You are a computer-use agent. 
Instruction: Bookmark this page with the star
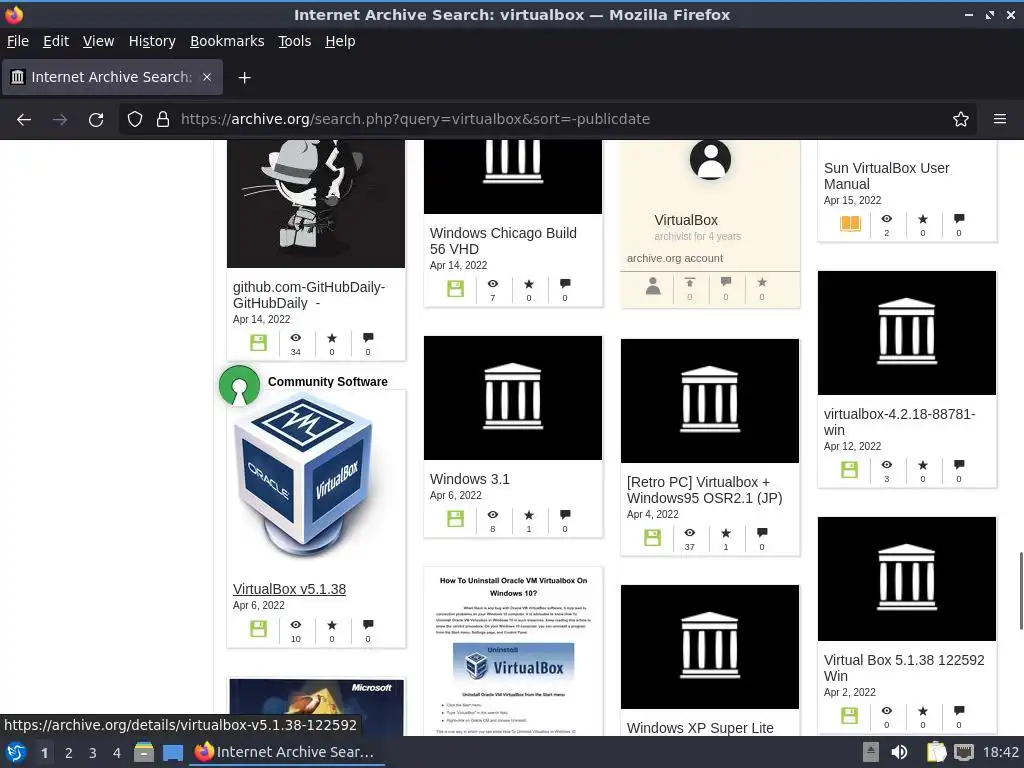coord(961,120)
